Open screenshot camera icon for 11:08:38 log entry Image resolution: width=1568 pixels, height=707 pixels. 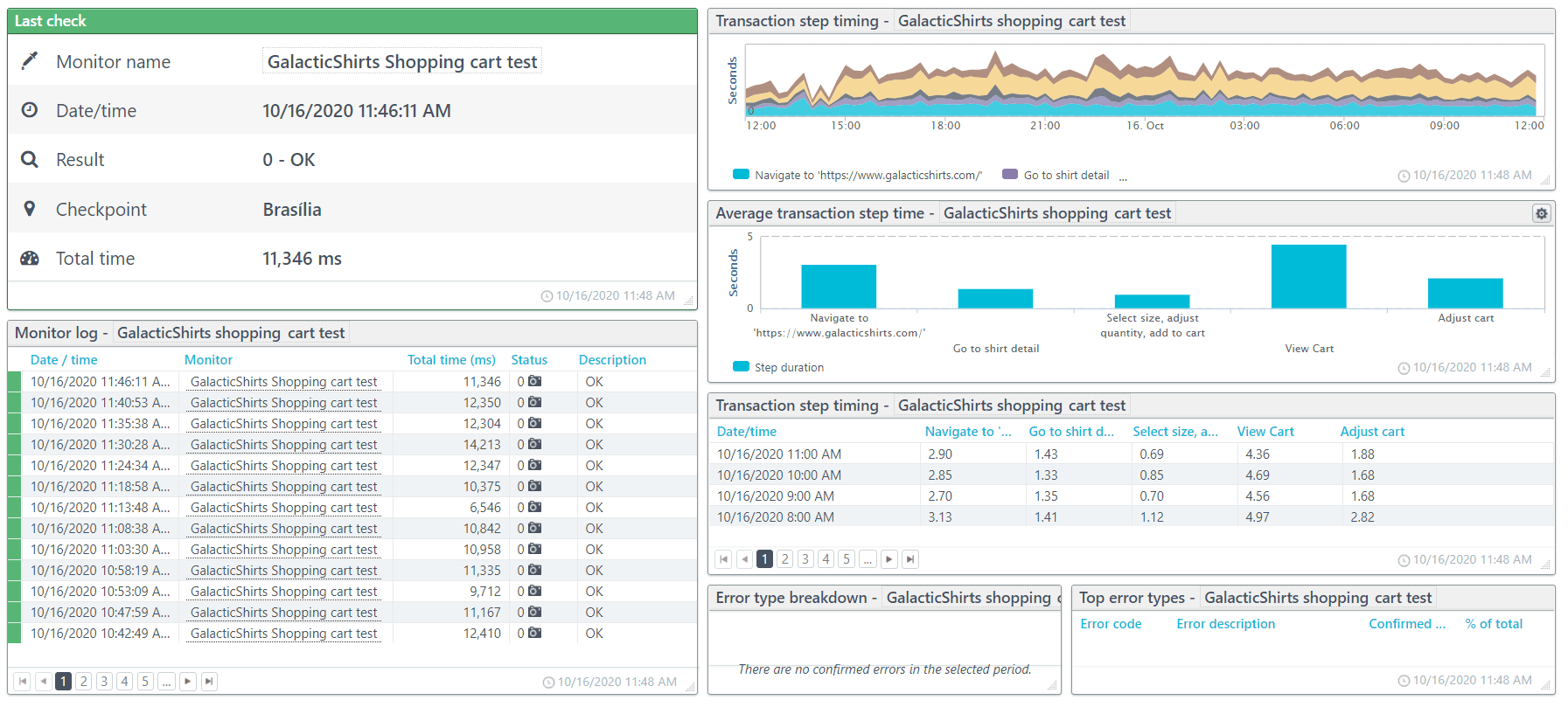click(x=534, y=528)
